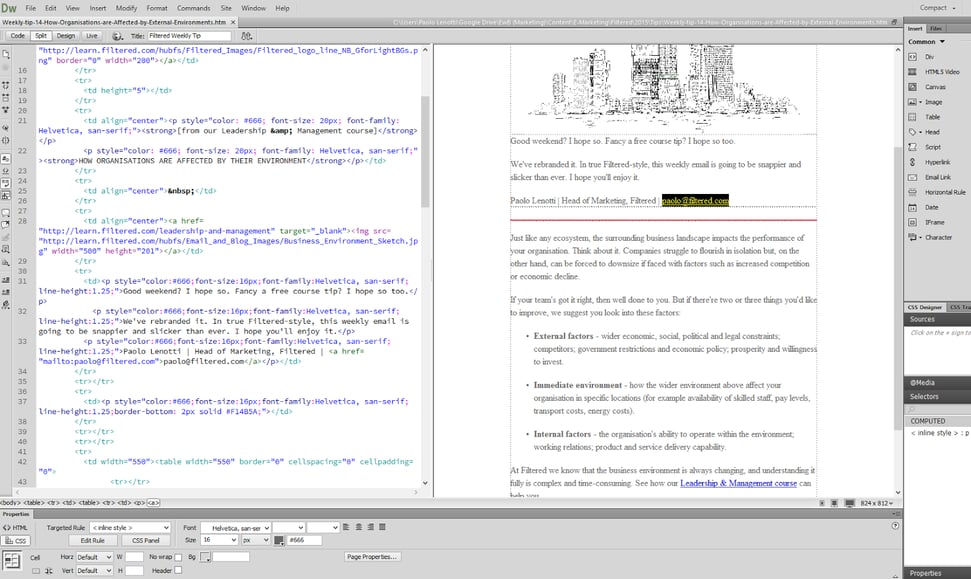Switch to Split view
Screen dimensions: 971x579
click(x=41, y=36)
